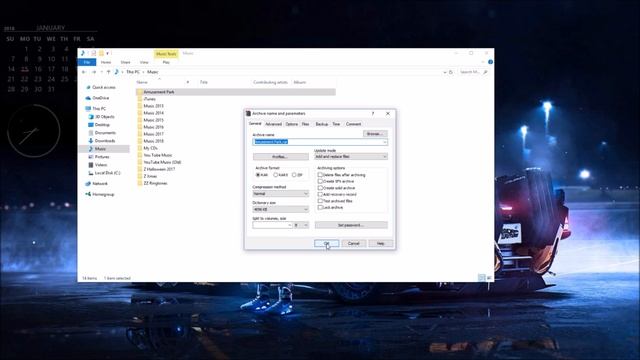Viewport: 640px width, 360px height.
Task: Open the iTunes folder in the file list
Action: pos(149,99)
